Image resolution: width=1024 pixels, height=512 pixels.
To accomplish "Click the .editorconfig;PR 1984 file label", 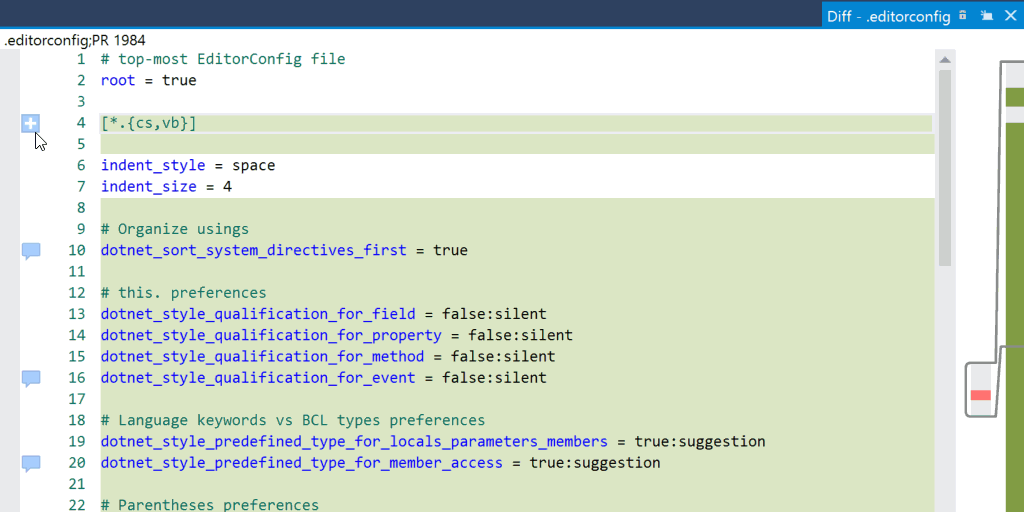I will pos(75,40).
